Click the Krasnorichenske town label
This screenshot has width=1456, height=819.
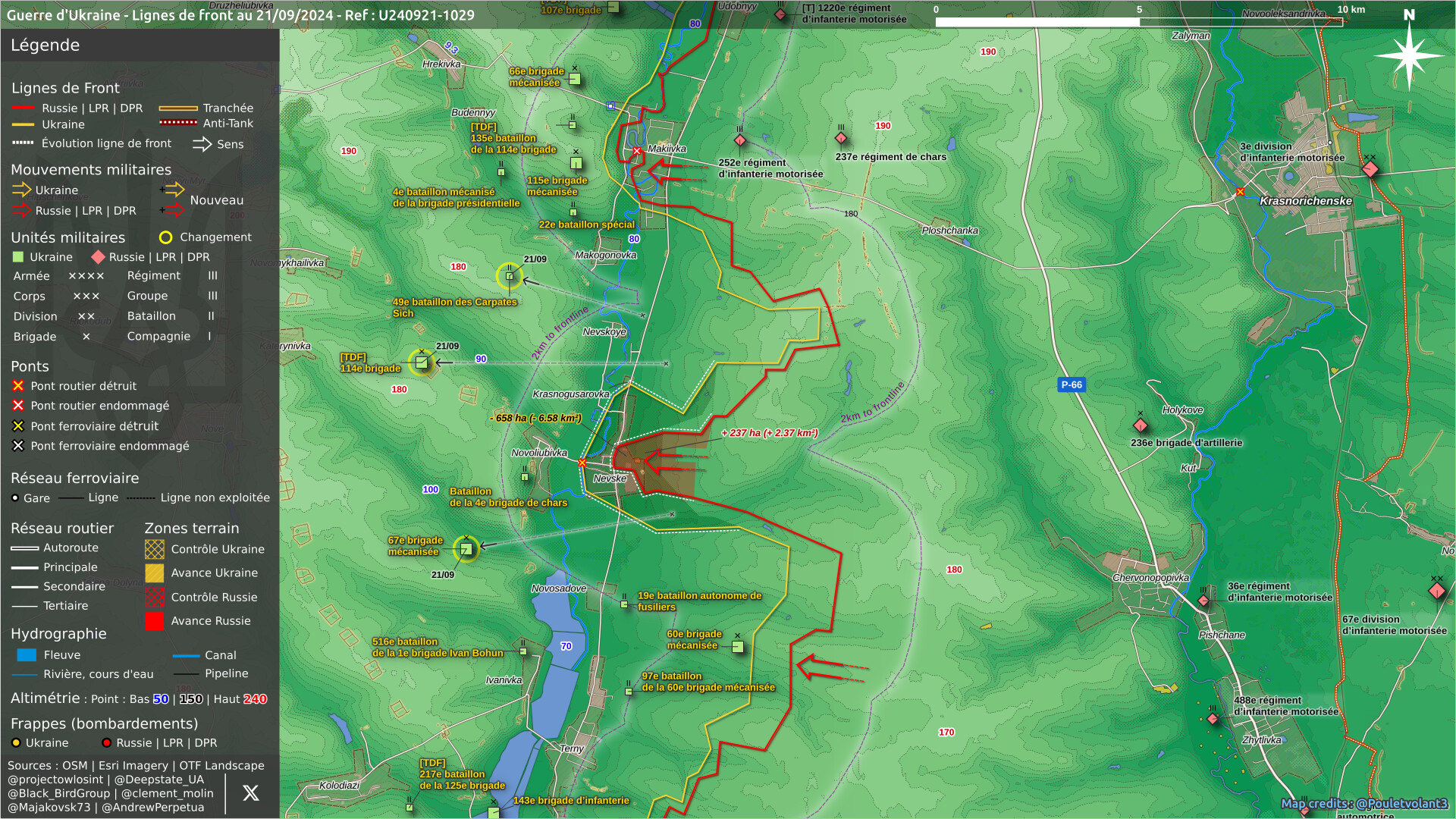pyautogui.click(x=1305, y=201)
